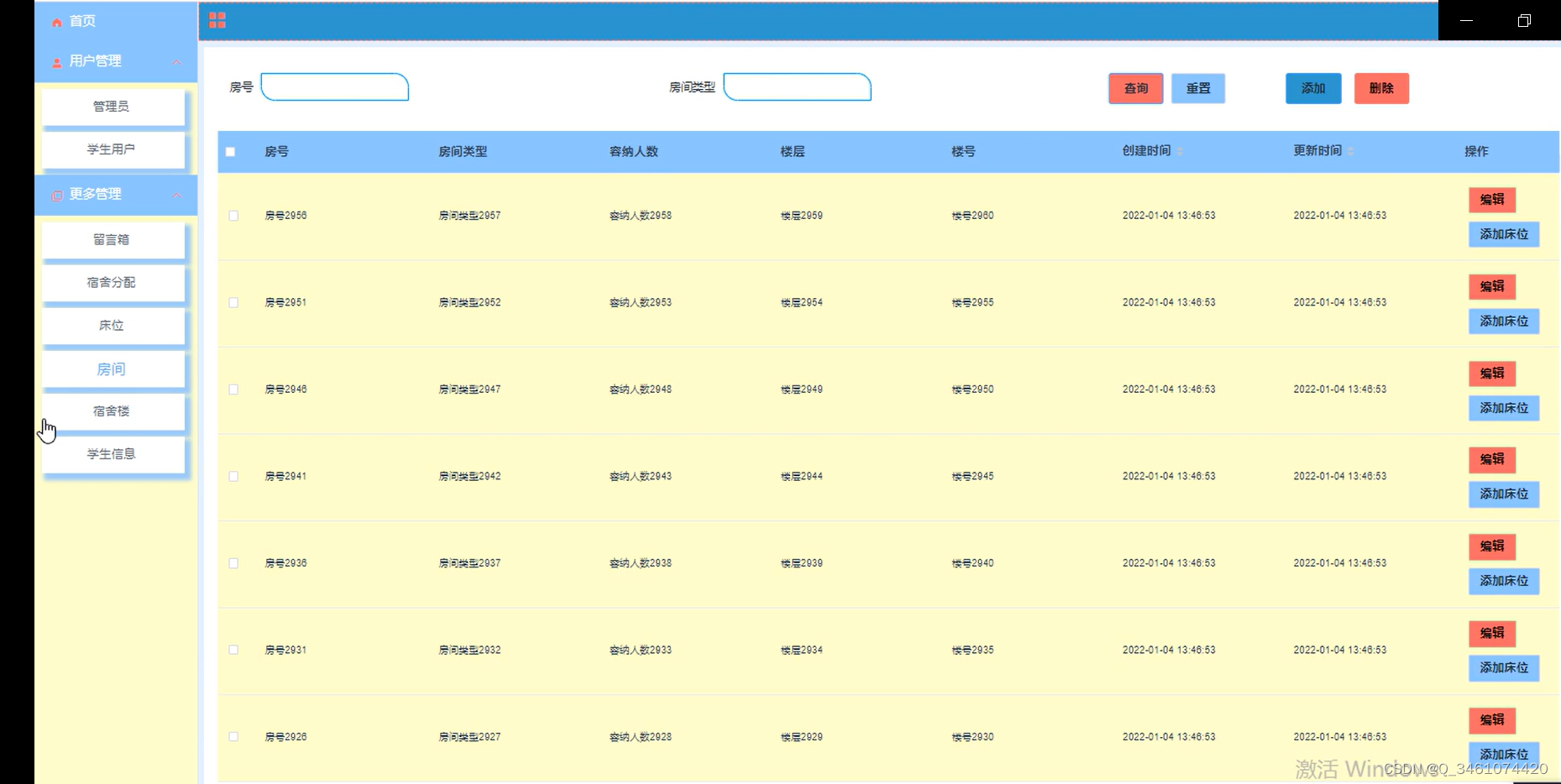The width and height of the screenshot is (1561, 784).
Task: Collapse the 用户管理 section chevron
Action: (177, 62)
